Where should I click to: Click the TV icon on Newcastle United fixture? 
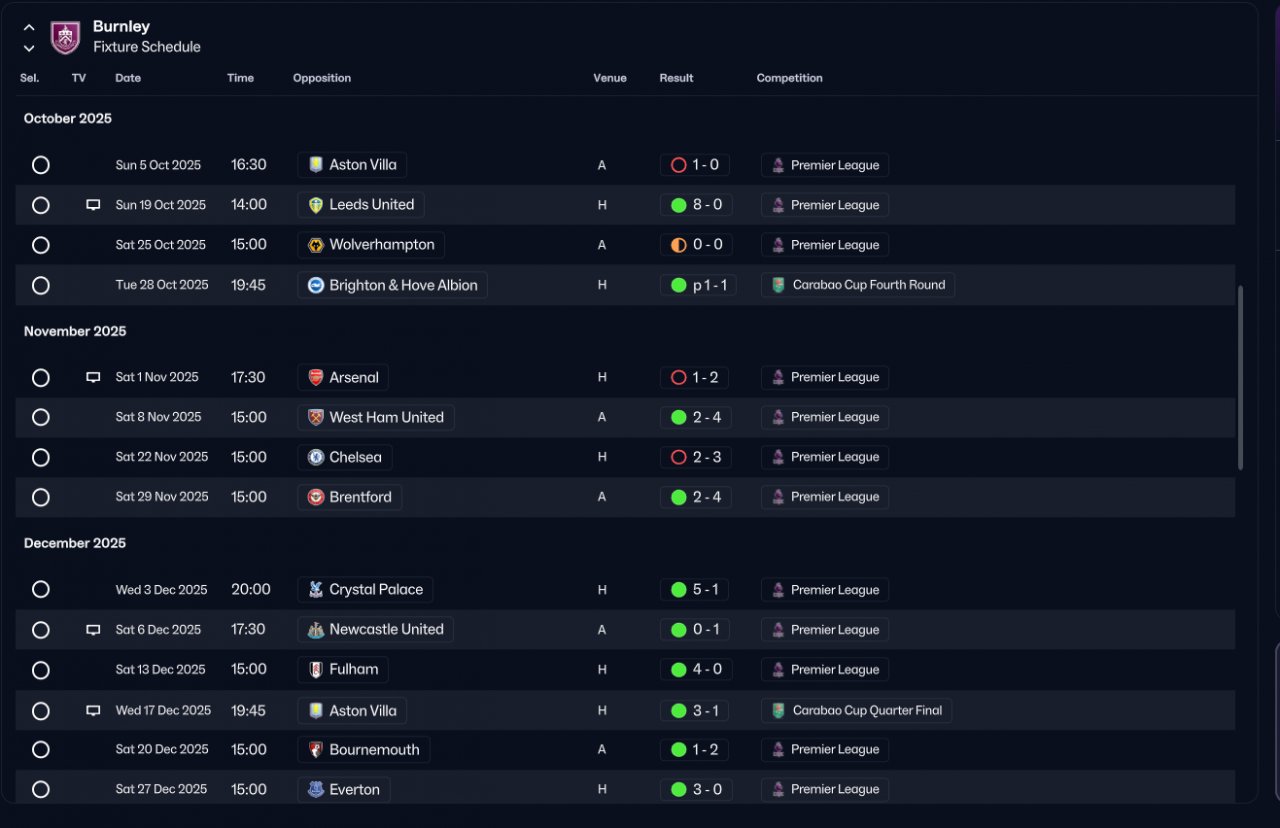click(x=93, y=630)
